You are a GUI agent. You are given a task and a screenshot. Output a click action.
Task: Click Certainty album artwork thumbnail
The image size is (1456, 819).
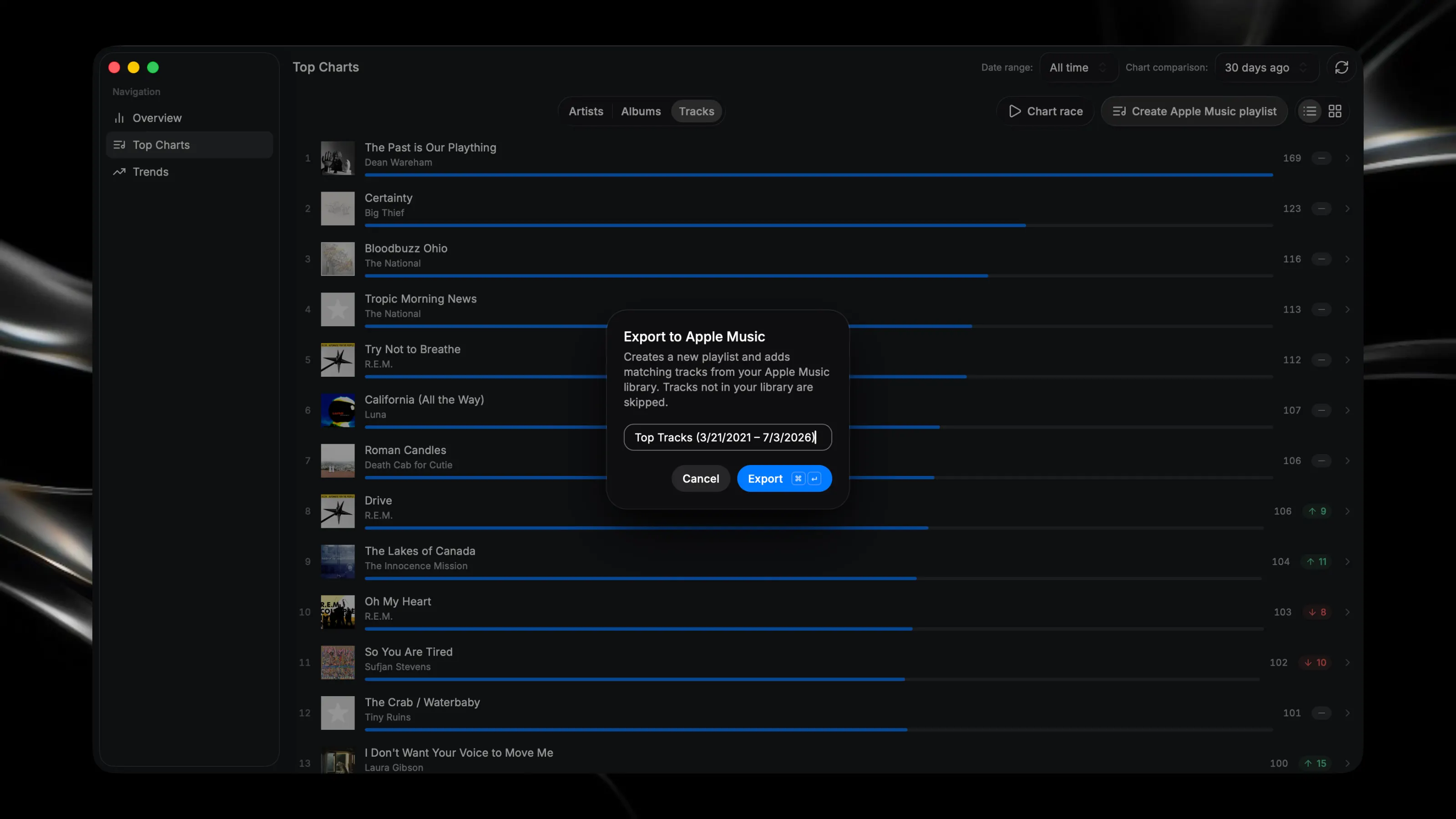click(338, 208)
